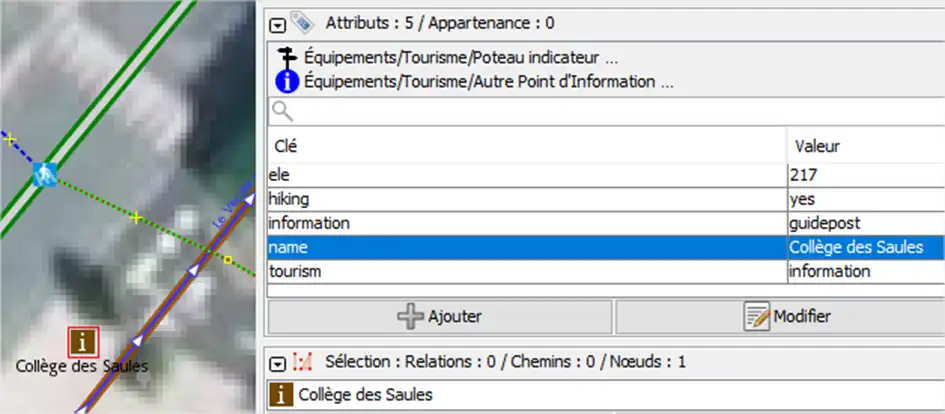This screenshot has height=414, width=945.
Task: Select the tourism tag row
Action: (x=526, y=271)
